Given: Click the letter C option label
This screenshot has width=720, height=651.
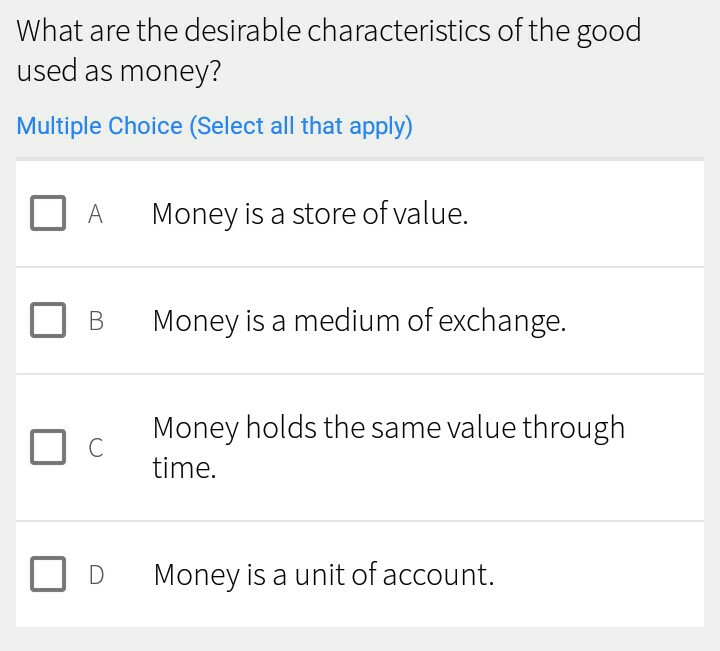Looking at the screenshot, I should pos(96,448).
